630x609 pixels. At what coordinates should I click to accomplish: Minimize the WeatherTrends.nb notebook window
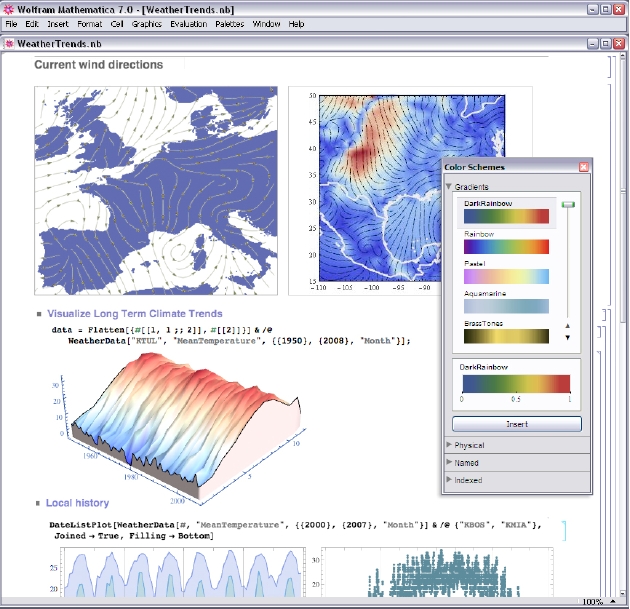592,43
